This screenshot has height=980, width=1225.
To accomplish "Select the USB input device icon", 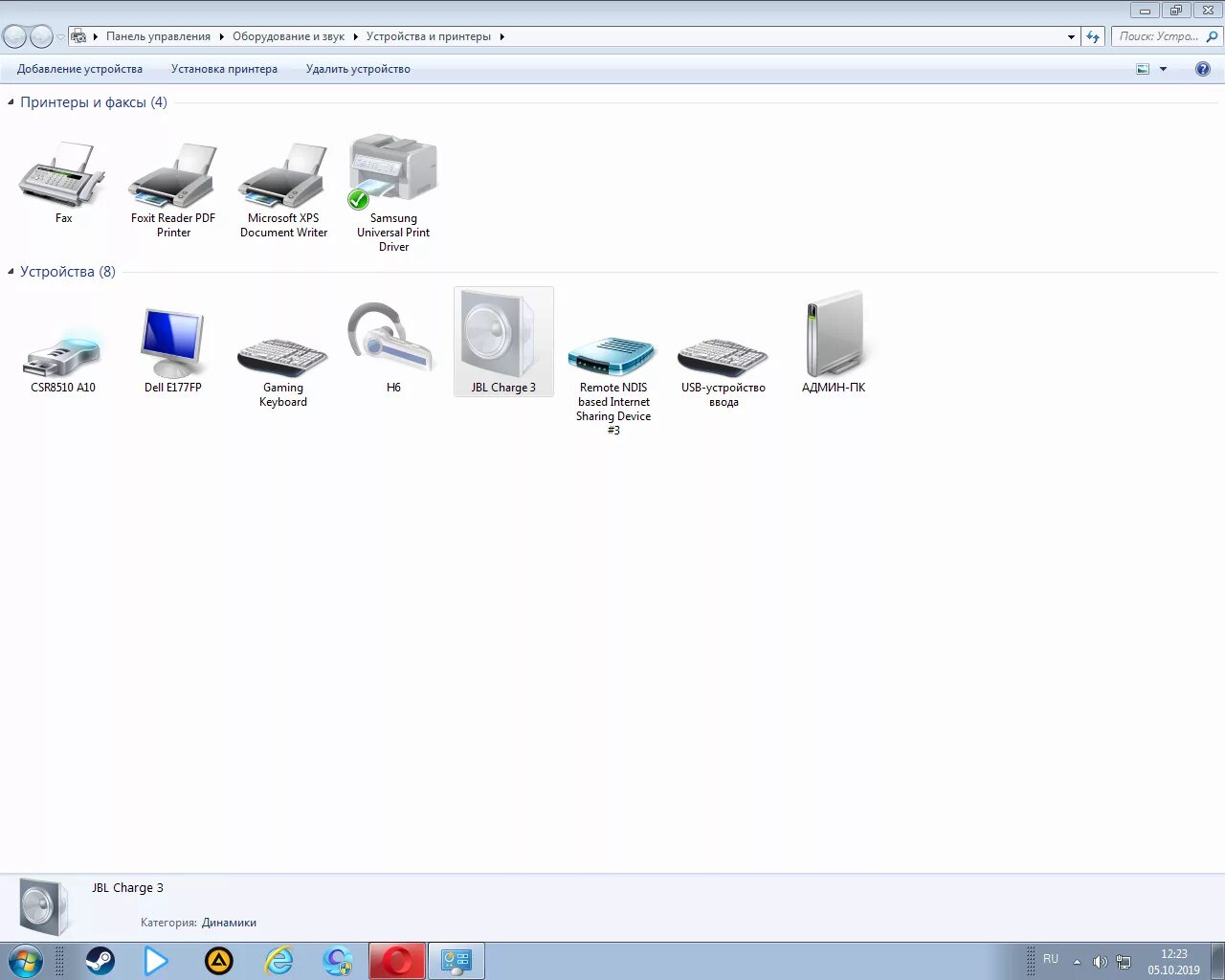I will [x=723, y=356].
